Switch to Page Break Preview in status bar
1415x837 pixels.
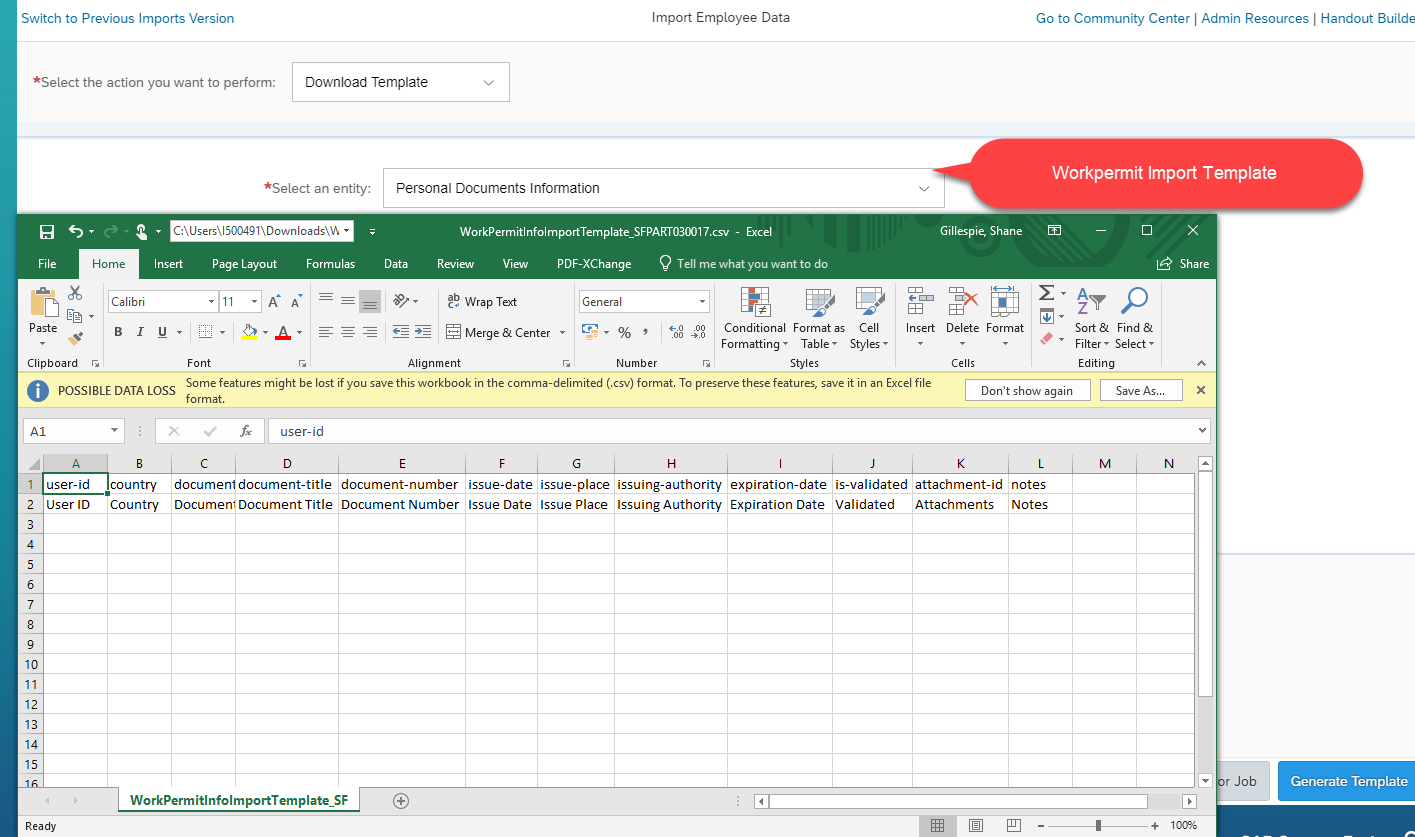(1013, 826)
